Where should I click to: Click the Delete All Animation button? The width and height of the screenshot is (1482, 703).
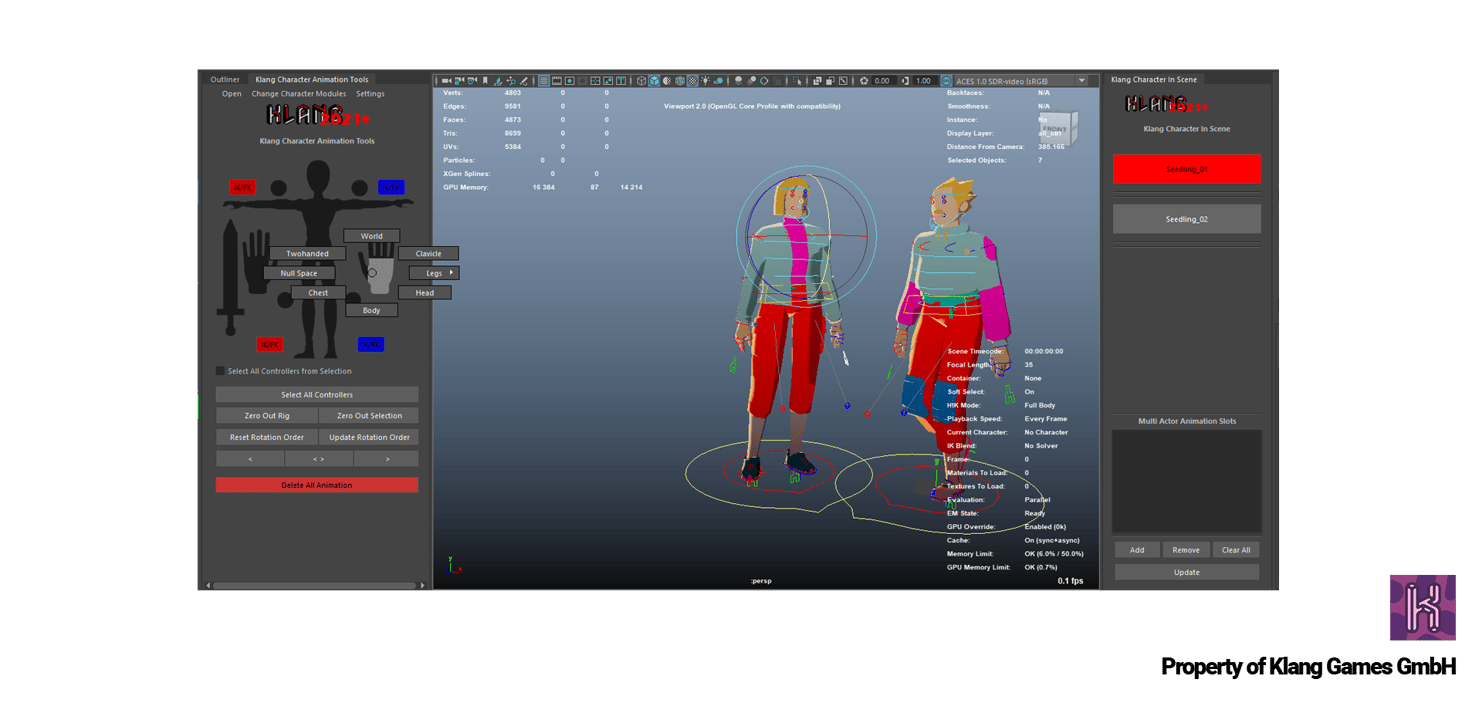tap(317, 485)
